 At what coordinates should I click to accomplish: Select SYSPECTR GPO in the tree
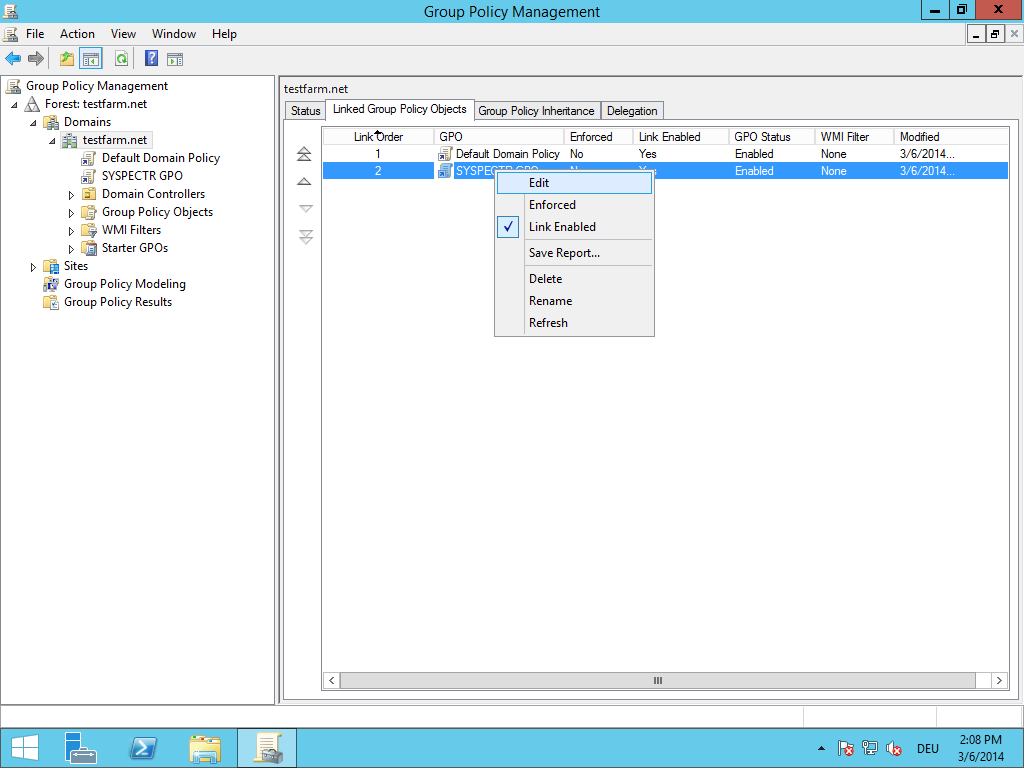click(142, 176)
